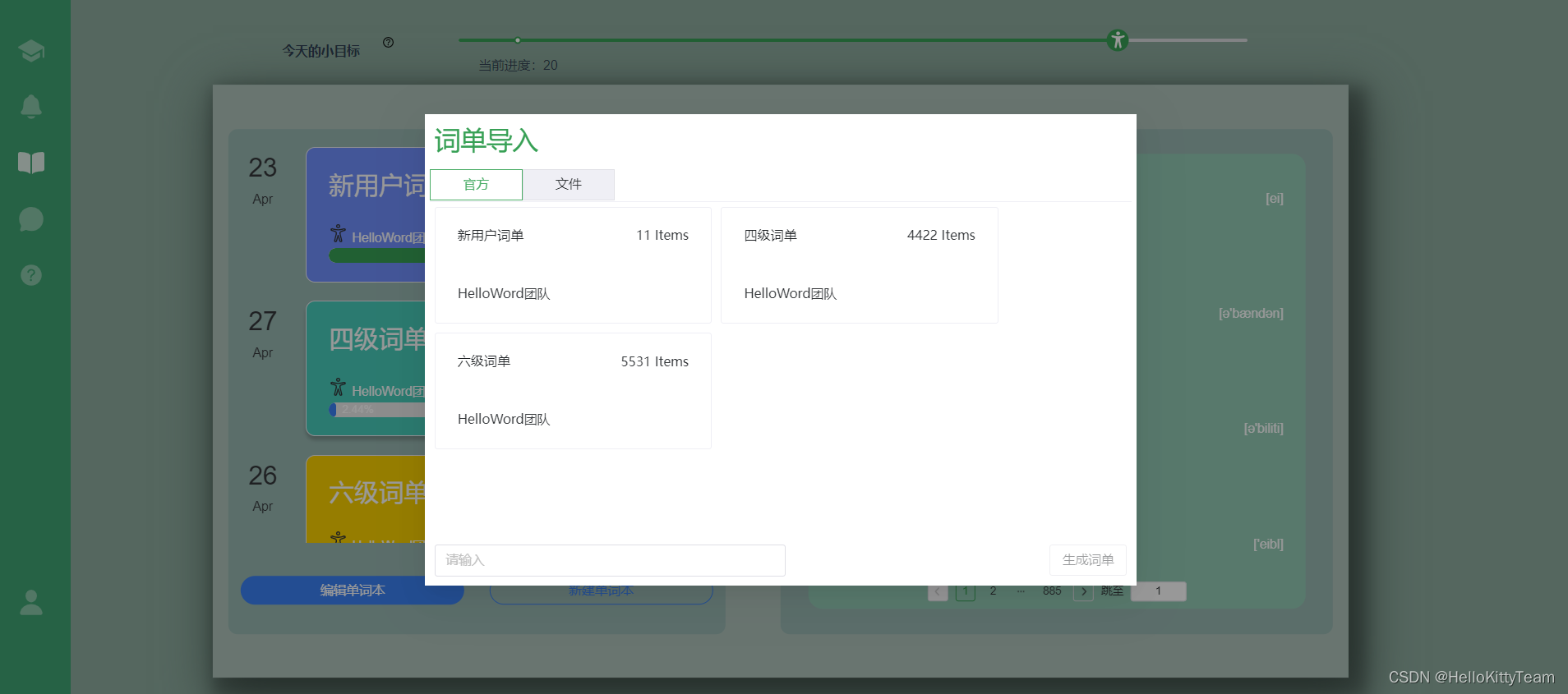Image resolution: width=1568 pixels, height=694 pixels.
Task: Switch to the 官方 tab
Action: 476,185
